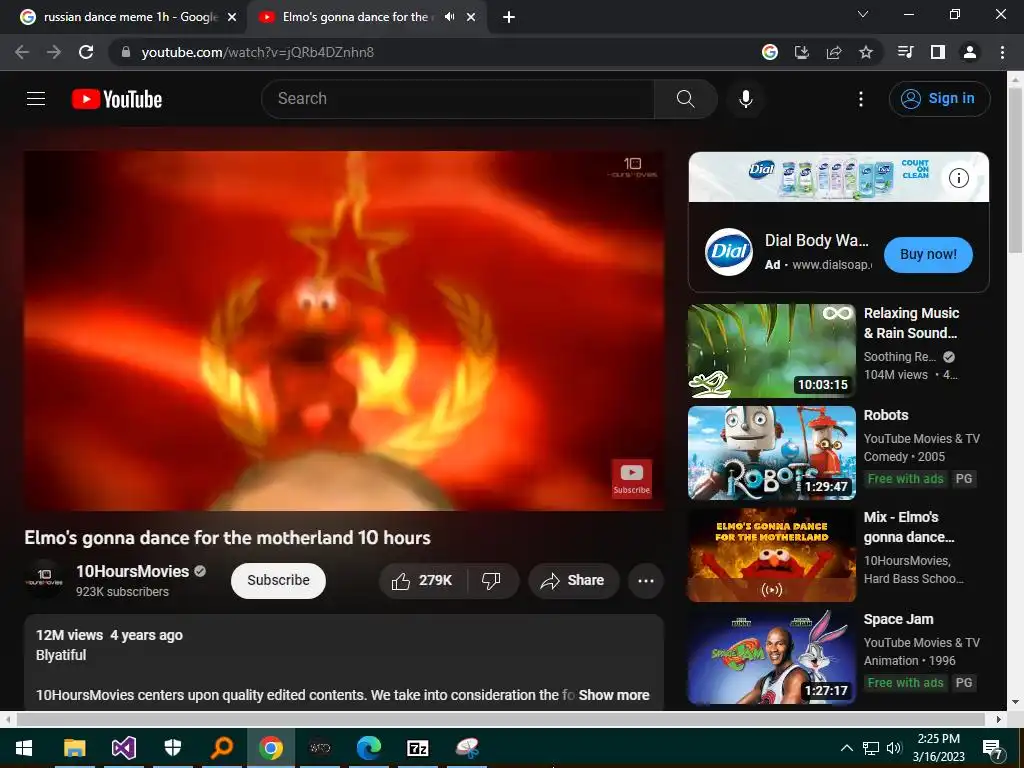Open more actions ellipsis below video
1024x768 pixels.
point(646,581)
